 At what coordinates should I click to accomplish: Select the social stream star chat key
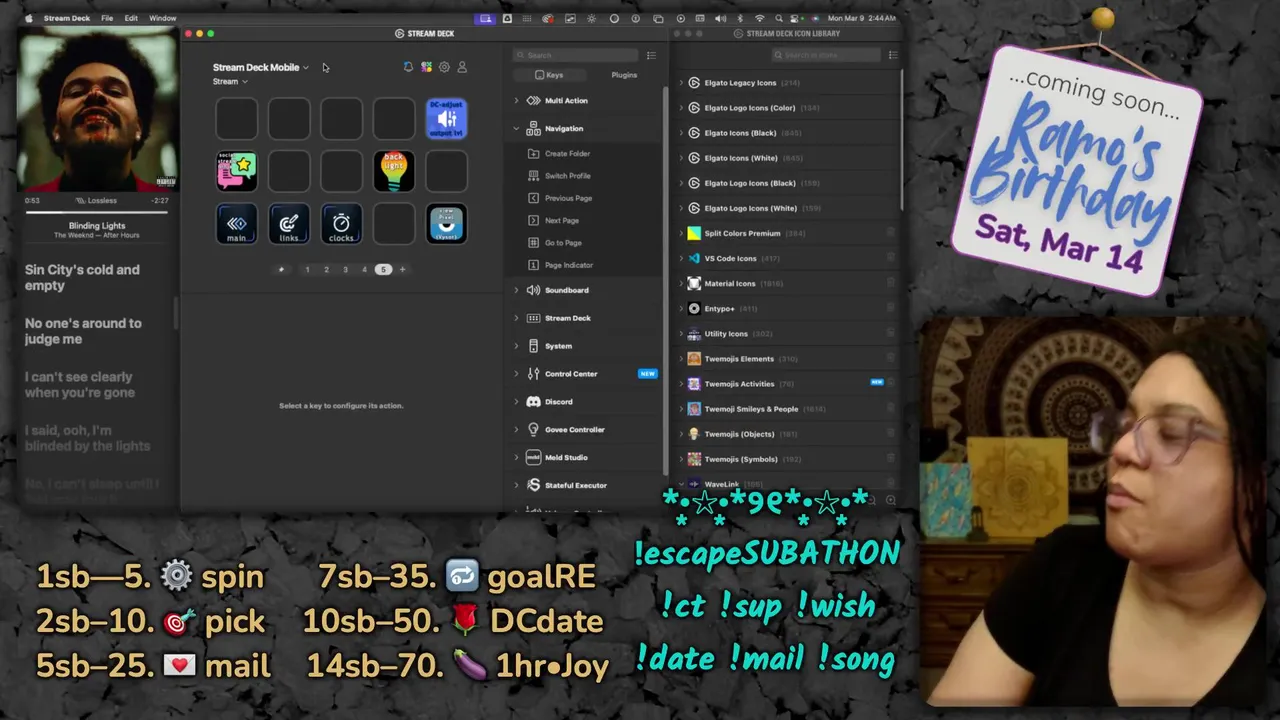pyautogui.click(x=237, y=171)
